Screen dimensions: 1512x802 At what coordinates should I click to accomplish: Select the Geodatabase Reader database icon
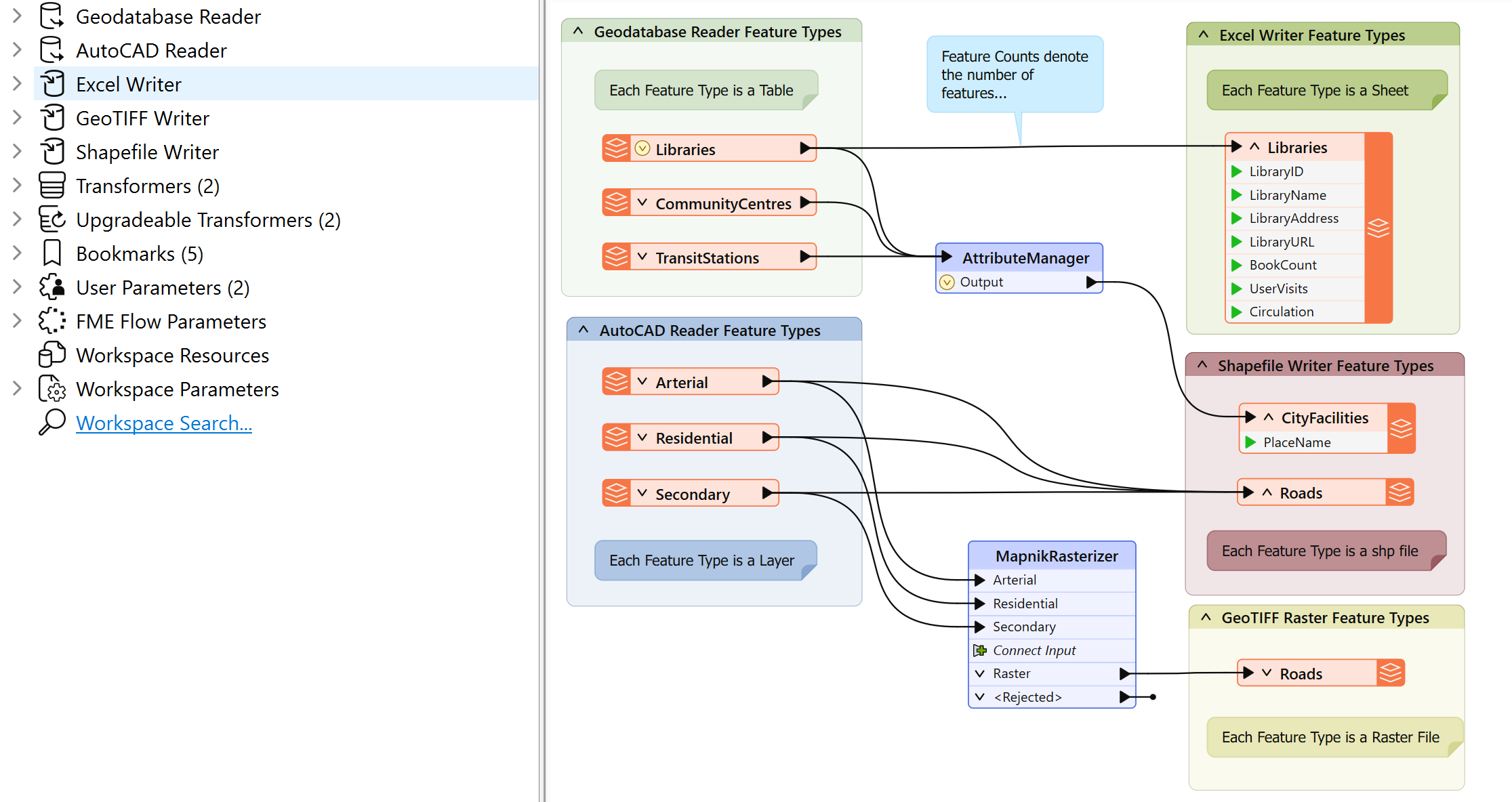(51, 16)
